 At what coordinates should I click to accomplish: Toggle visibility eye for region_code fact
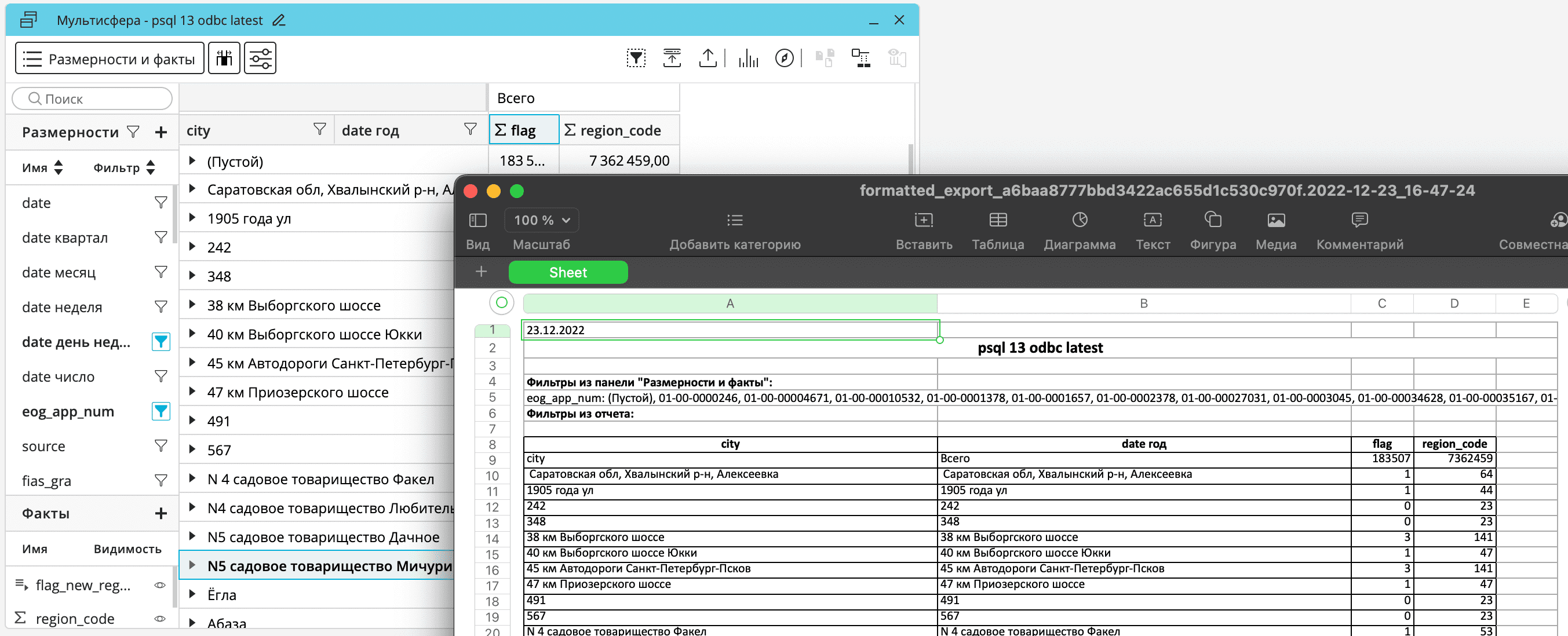click(160, 619)
